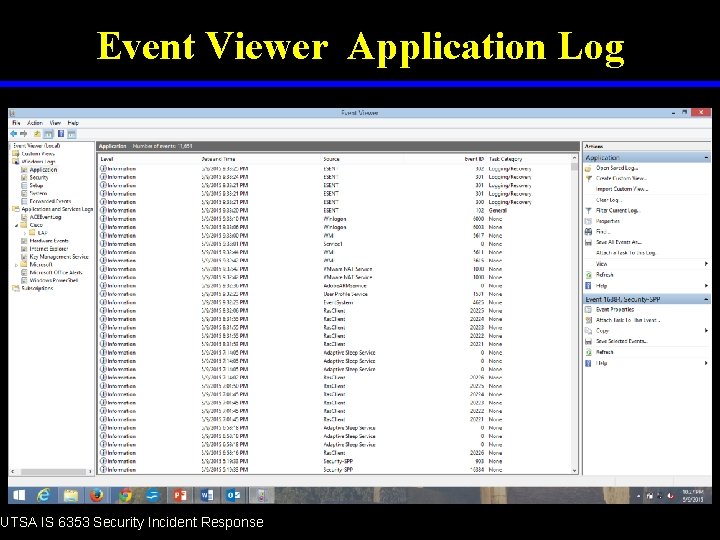The image size is (720, 540).
Task: Click the Up One Level toolbar icon
Action: pos(37,134)
